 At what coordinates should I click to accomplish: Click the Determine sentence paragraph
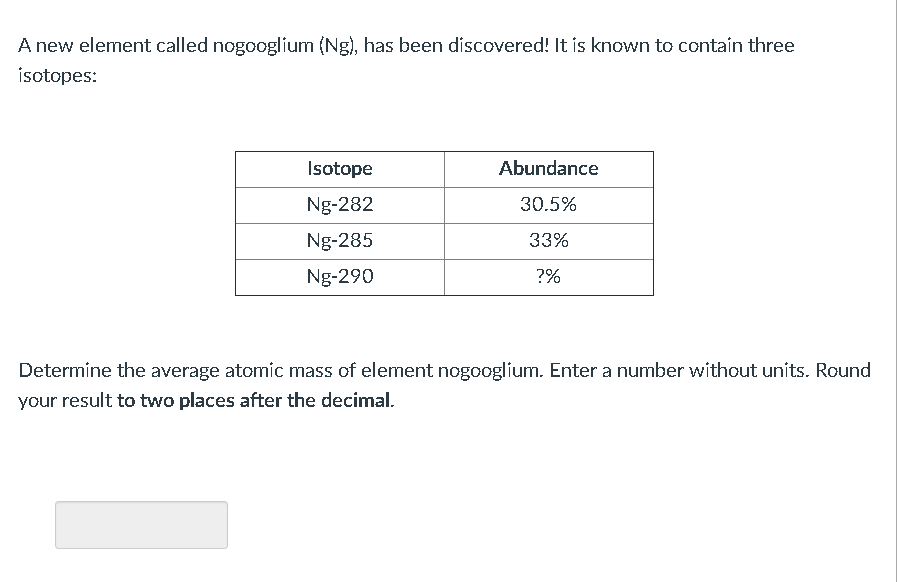[x=440, y=385]
